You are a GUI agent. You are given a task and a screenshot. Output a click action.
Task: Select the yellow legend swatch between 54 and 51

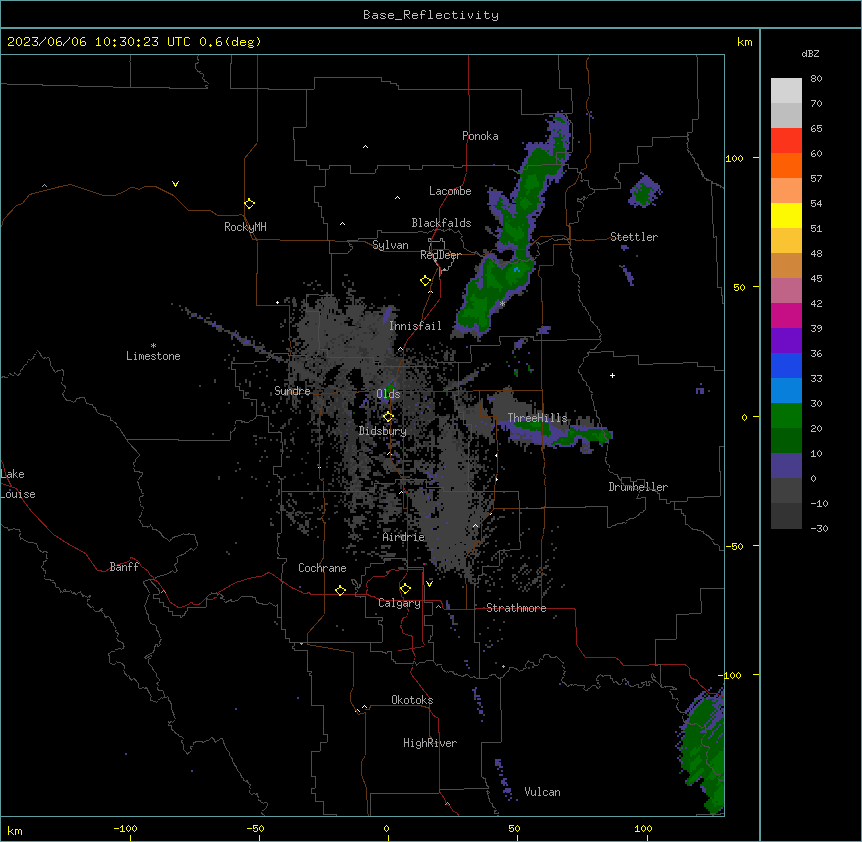tap(786, 215)
